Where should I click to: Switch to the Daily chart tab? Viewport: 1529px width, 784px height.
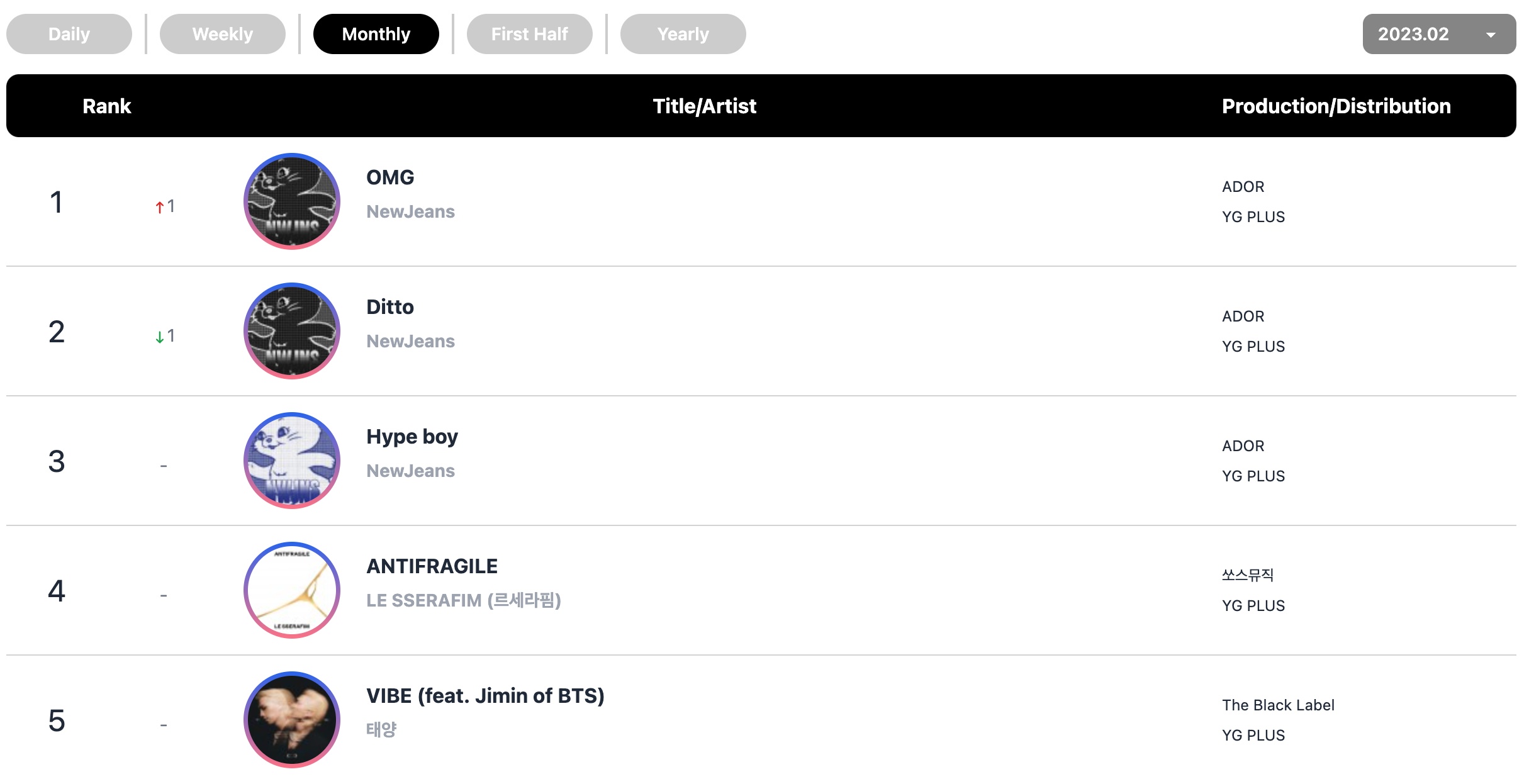click(x=69, y=34)
